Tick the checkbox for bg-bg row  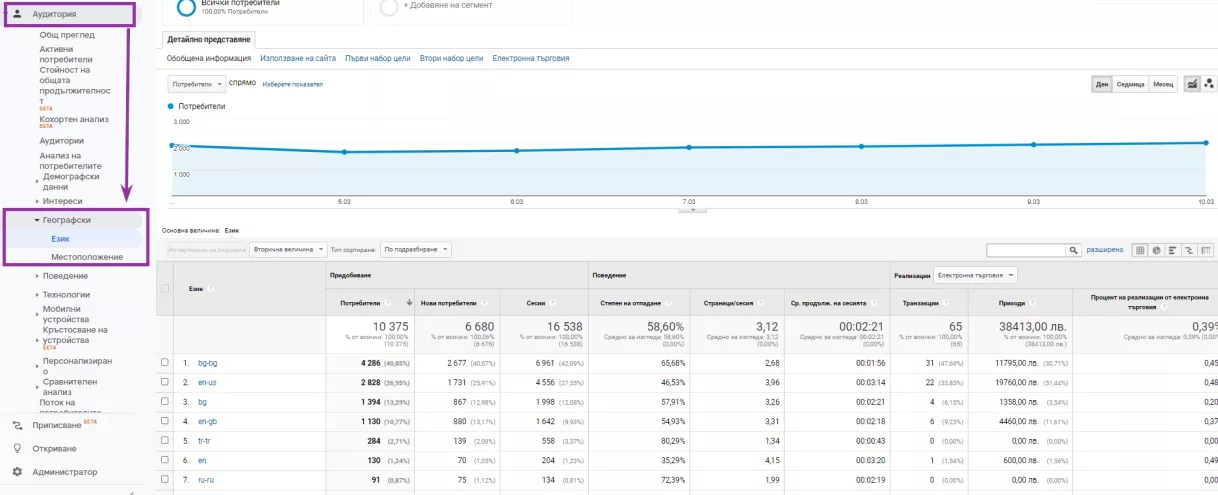point(165,363)
